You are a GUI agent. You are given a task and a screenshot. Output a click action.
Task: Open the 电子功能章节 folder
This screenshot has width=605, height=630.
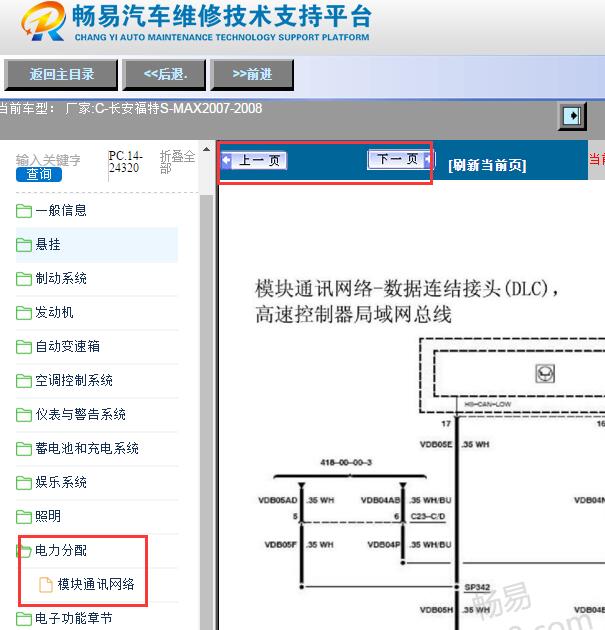74,618
